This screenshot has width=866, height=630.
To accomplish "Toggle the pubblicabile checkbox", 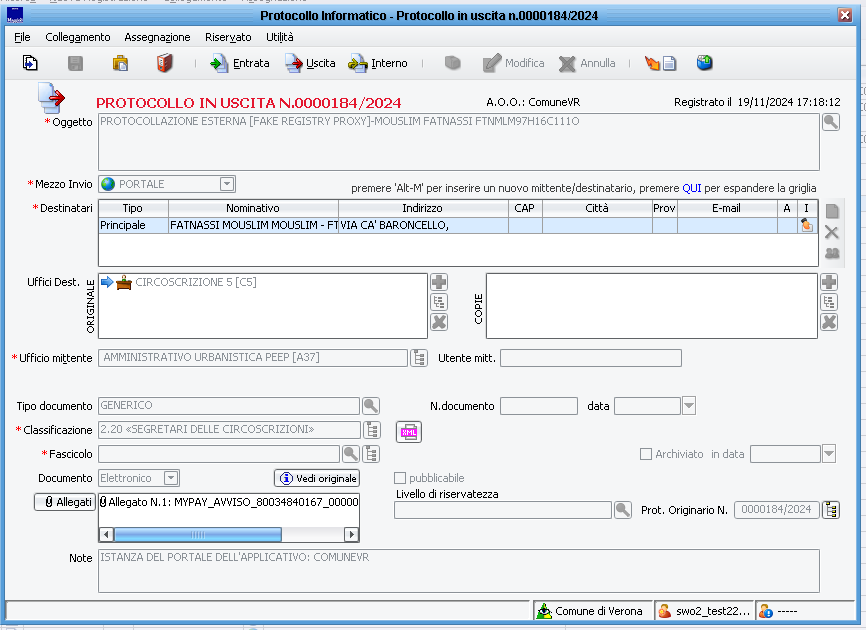I will [401, 478].
